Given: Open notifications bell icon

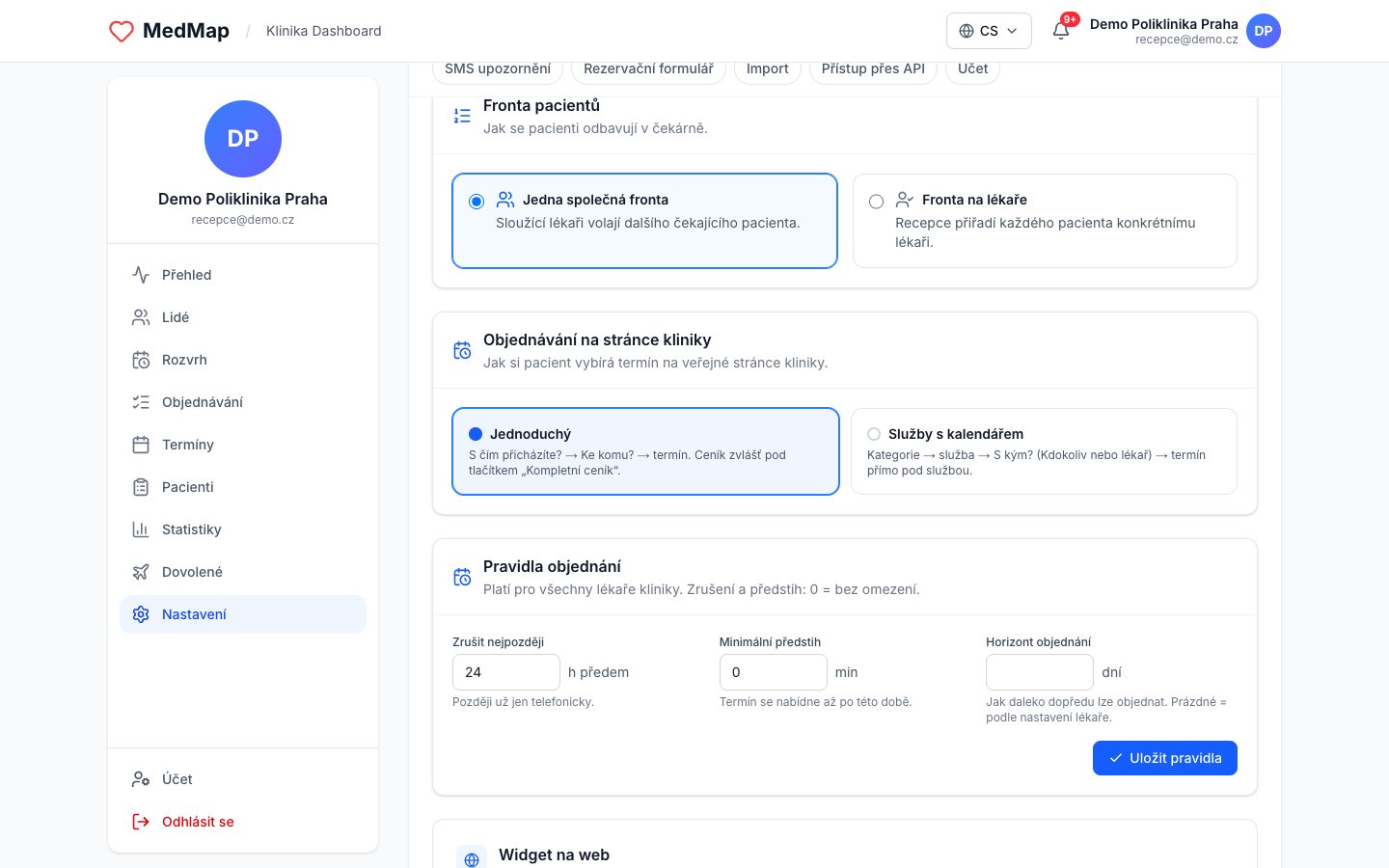Looking at the screenshot, I should coord(1061,31).
